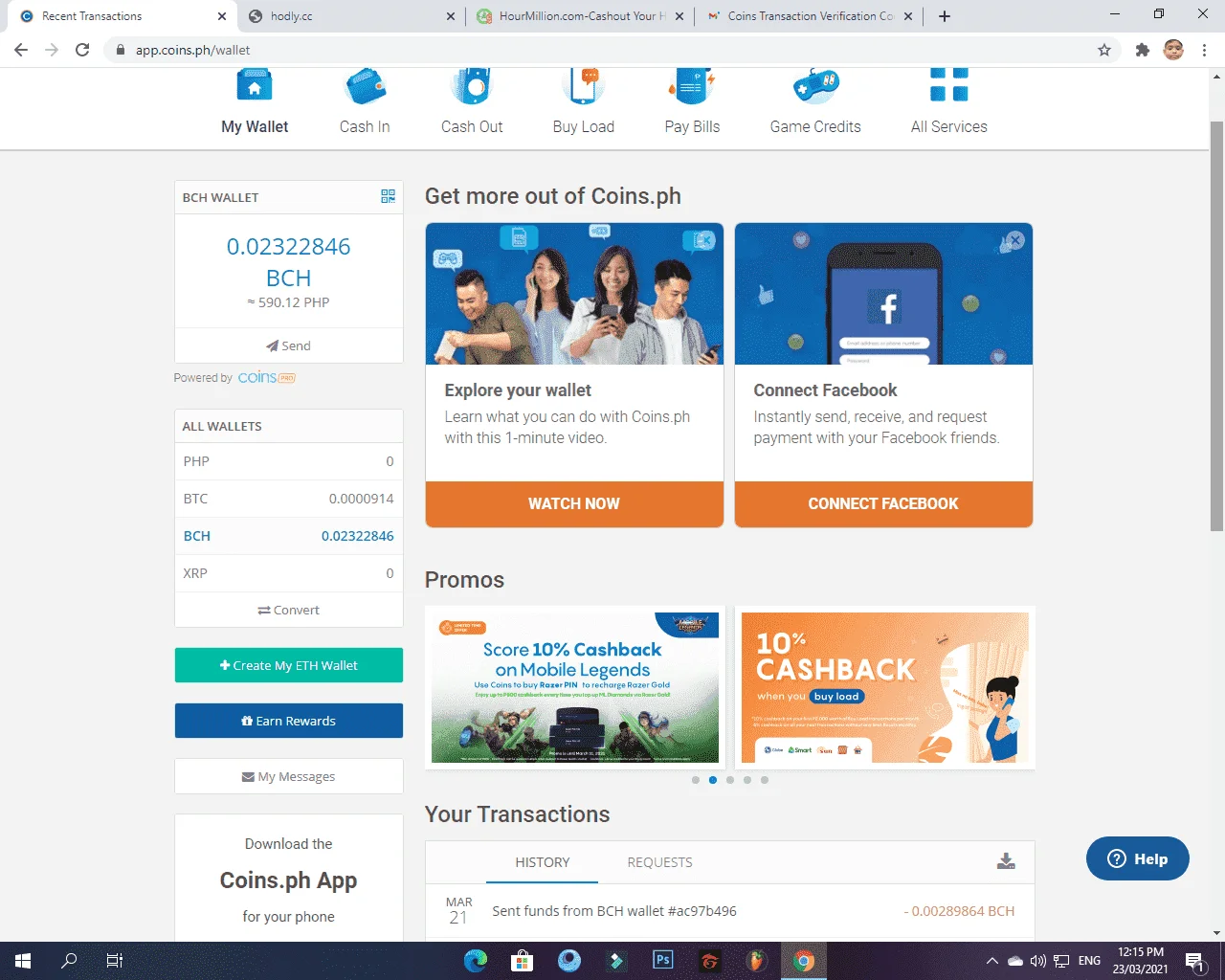Select the fourth promo carousel dot
This screenshot has width=1225, height=980.
point(747,780)
